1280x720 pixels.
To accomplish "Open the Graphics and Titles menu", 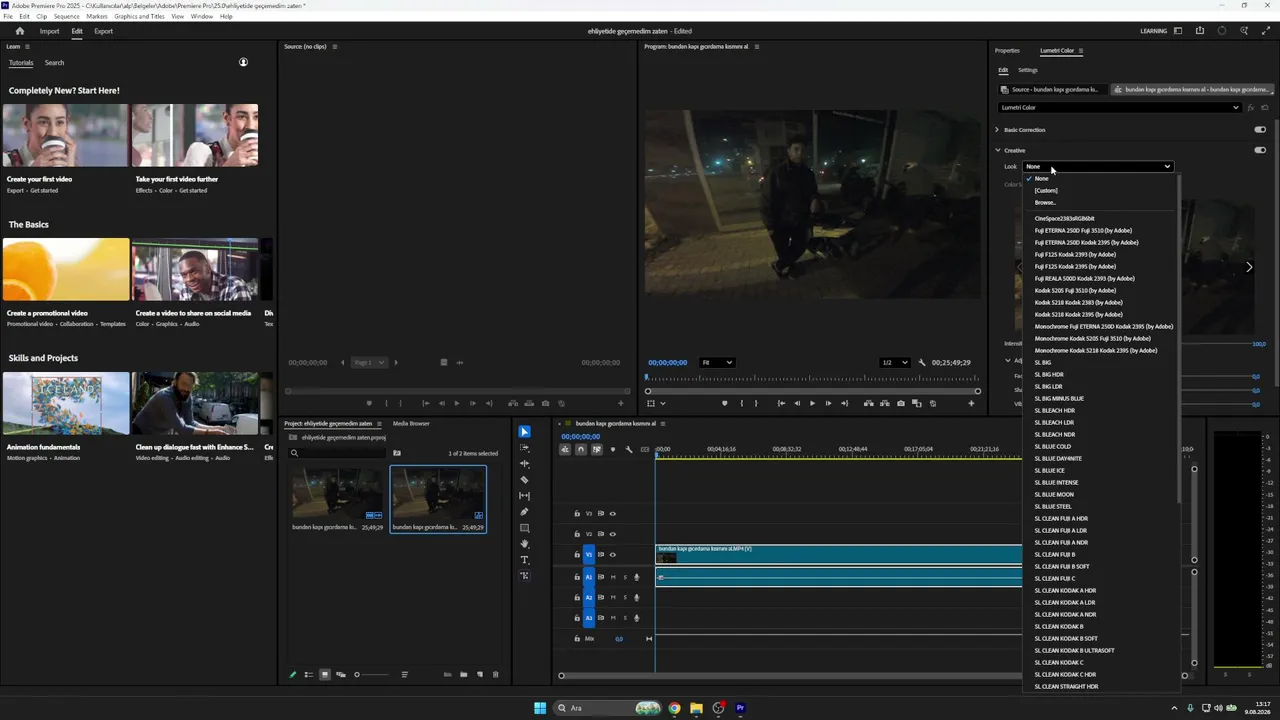I will pyautogui.click(x=139, y=16).
